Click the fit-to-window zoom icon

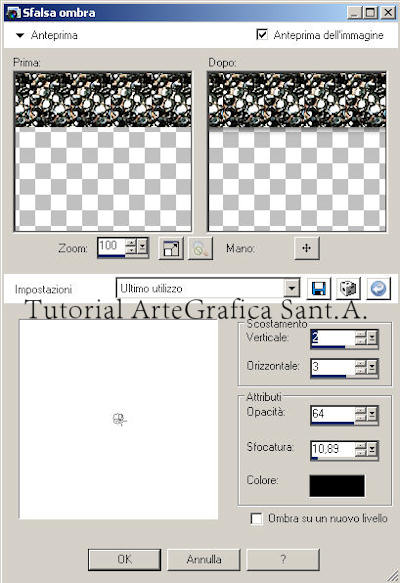[171, 248]
